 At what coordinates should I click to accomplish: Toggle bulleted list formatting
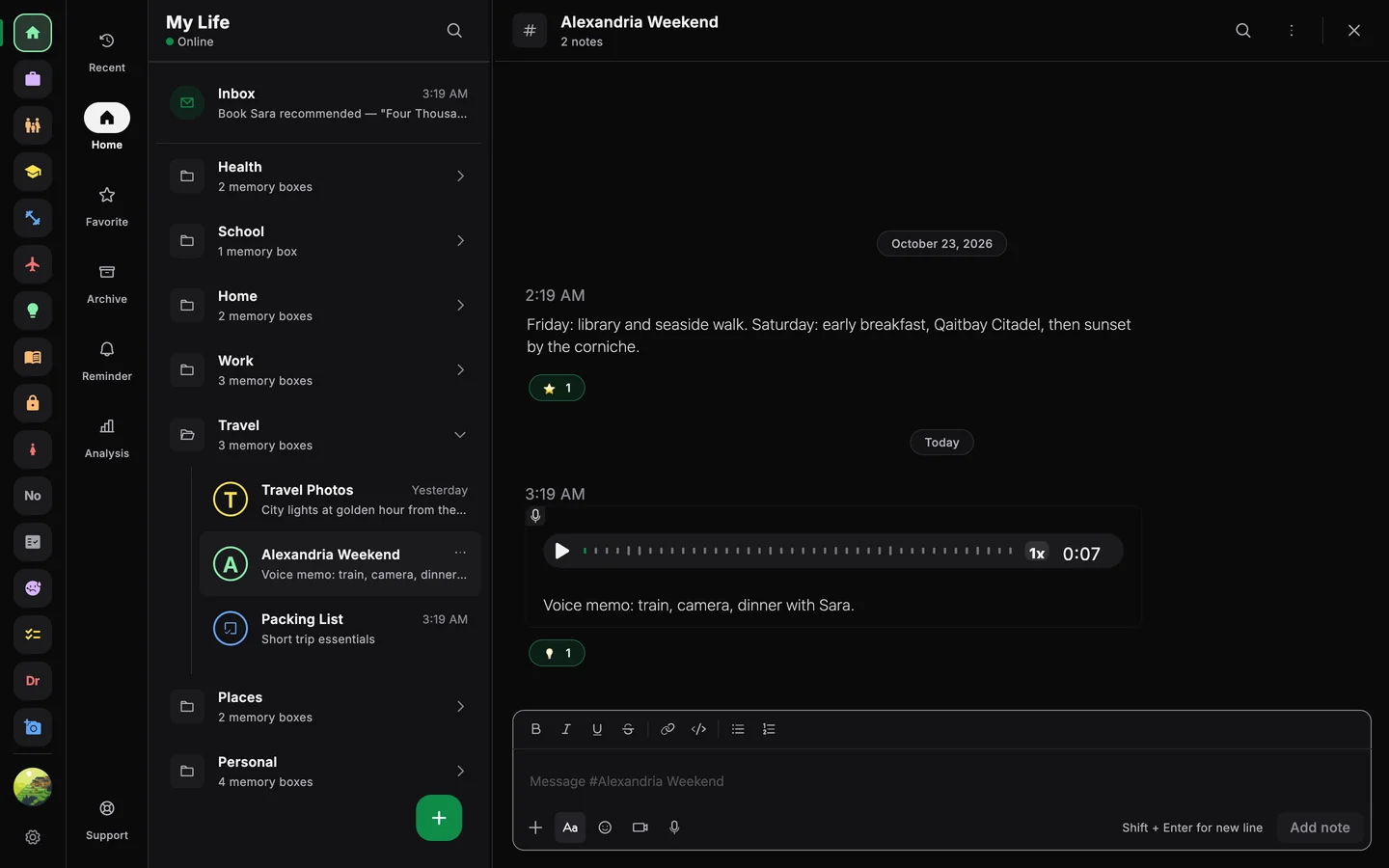tap(738, 729)
